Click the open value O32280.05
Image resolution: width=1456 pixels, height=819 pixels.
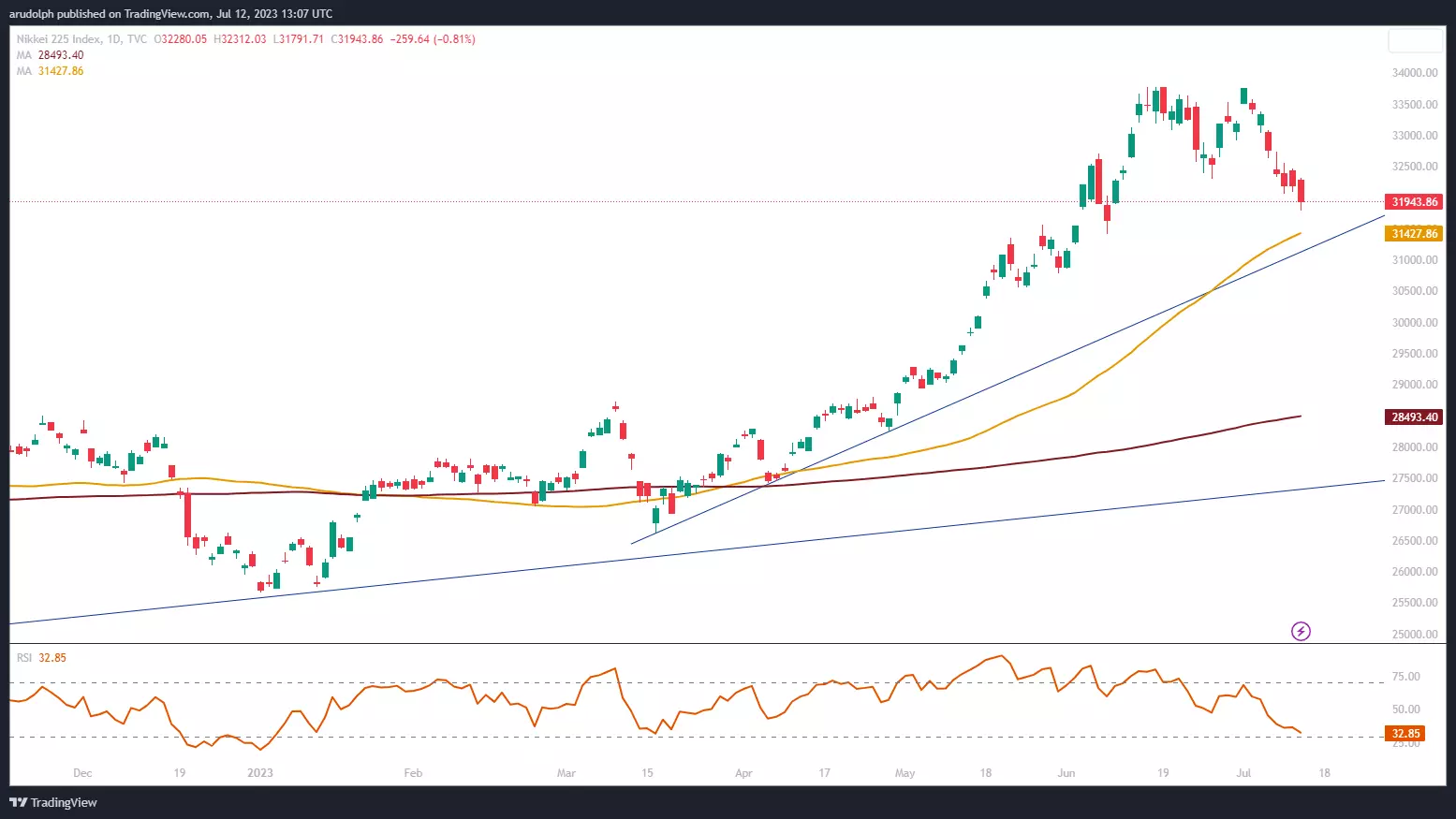tap(181, 39)
